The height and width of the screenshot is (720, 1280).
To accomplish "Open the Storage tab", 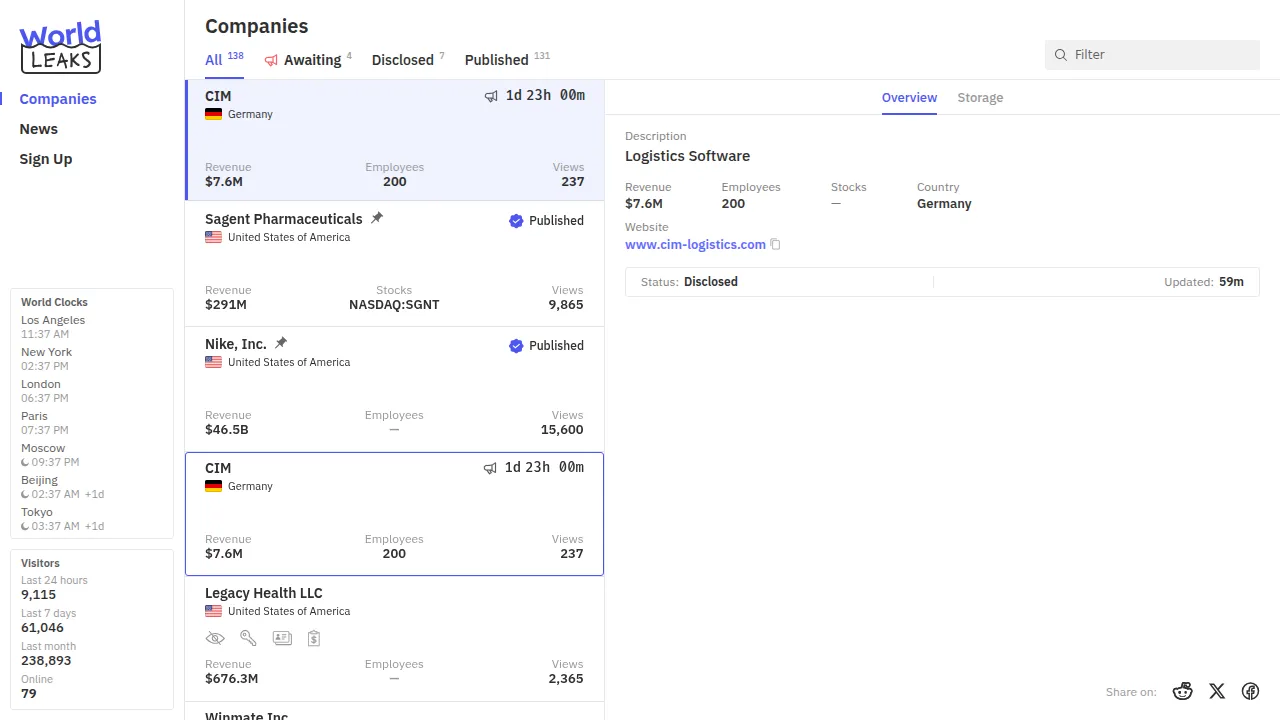I will [x=980, y=98].
